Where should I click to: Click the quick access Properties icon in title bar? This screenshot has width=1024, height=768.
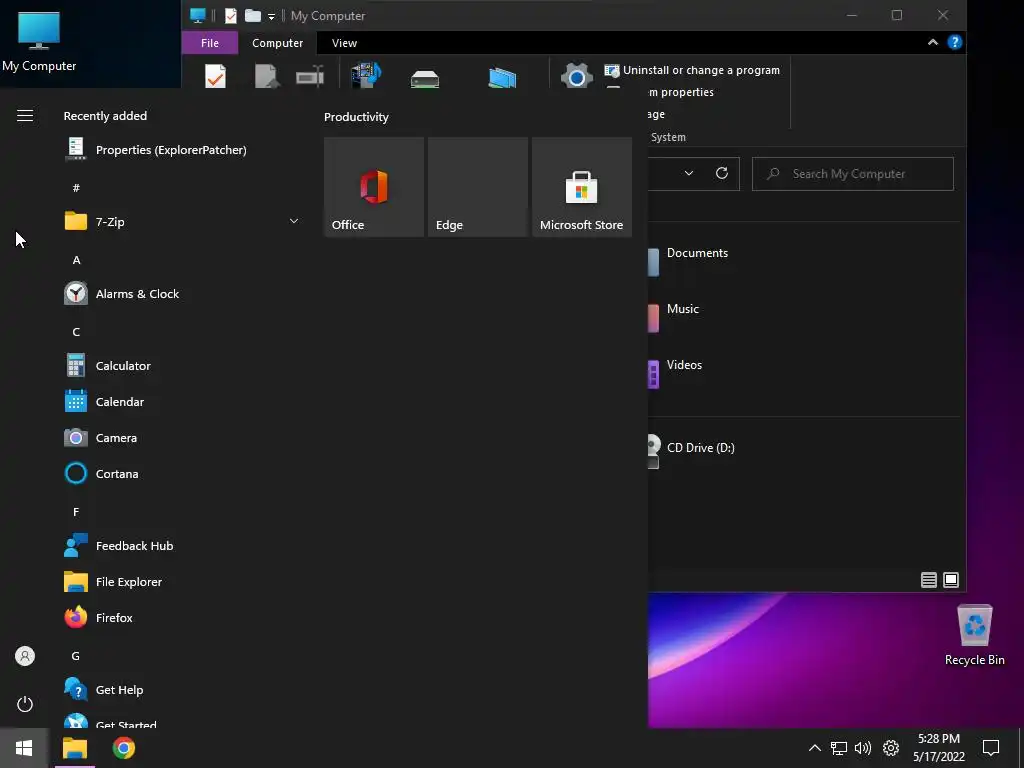231,16
